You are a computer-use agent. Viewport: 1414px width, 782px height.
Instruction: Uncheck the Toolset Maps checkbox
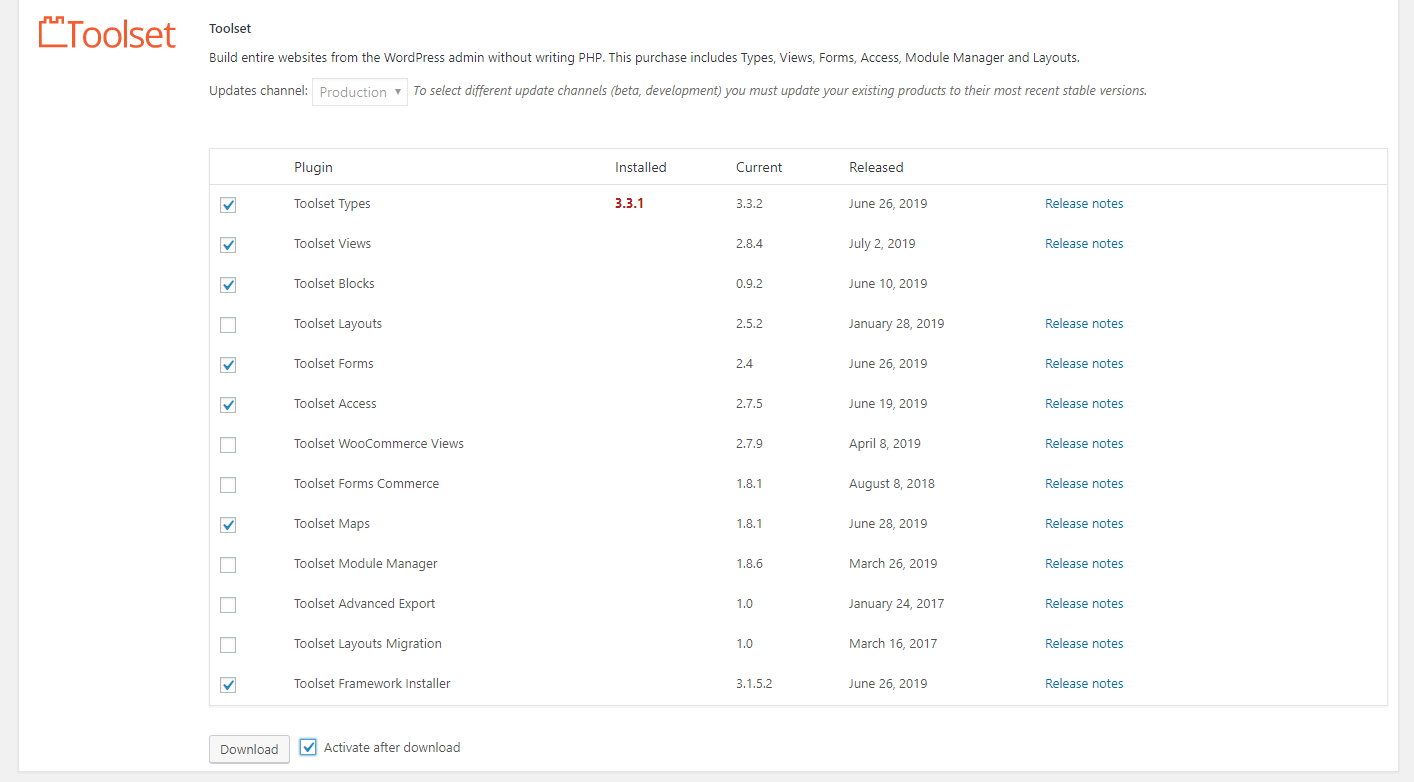[228, 525]
